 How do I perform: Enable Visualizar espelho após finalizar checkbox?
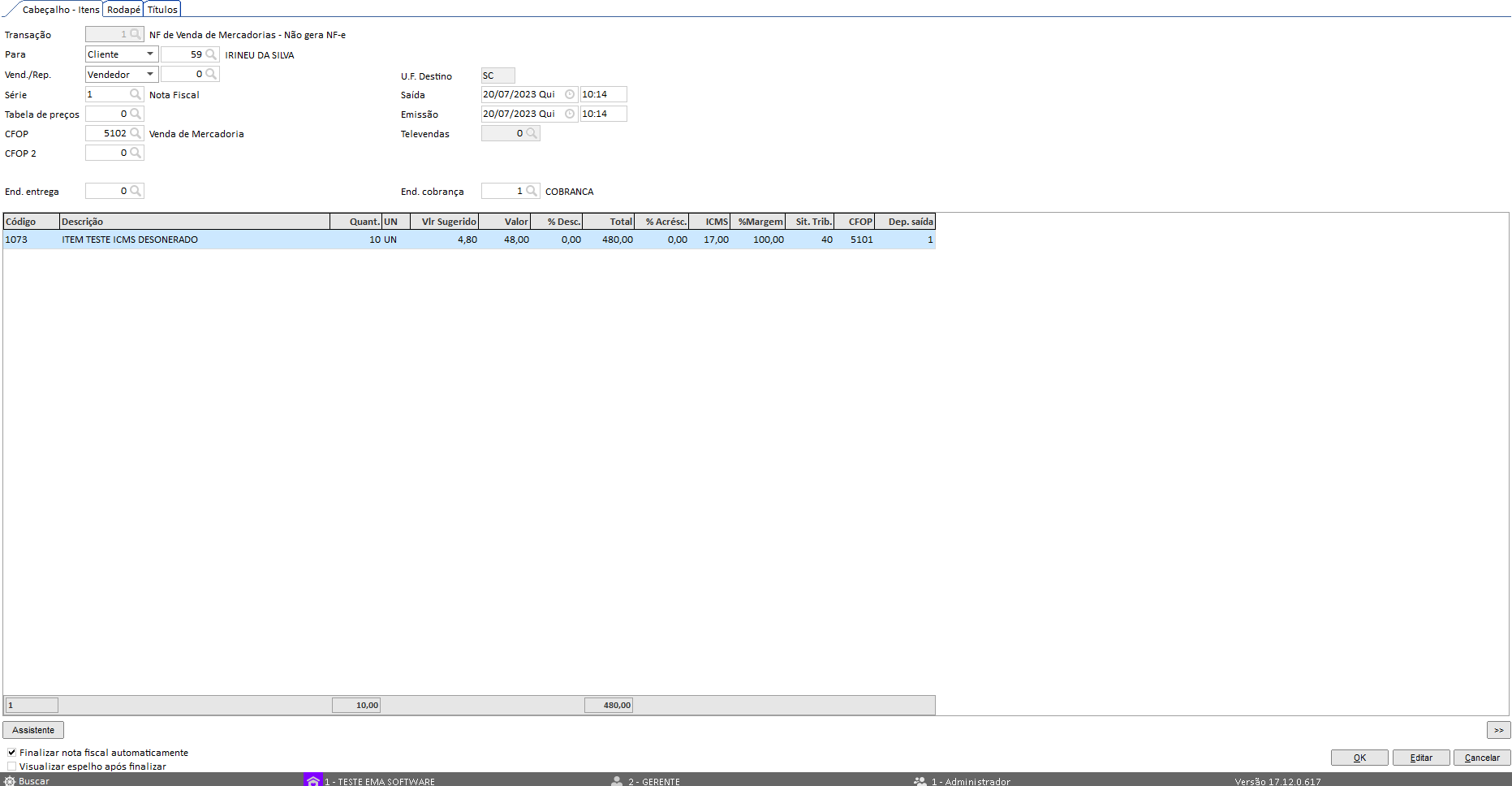point(11,767)
